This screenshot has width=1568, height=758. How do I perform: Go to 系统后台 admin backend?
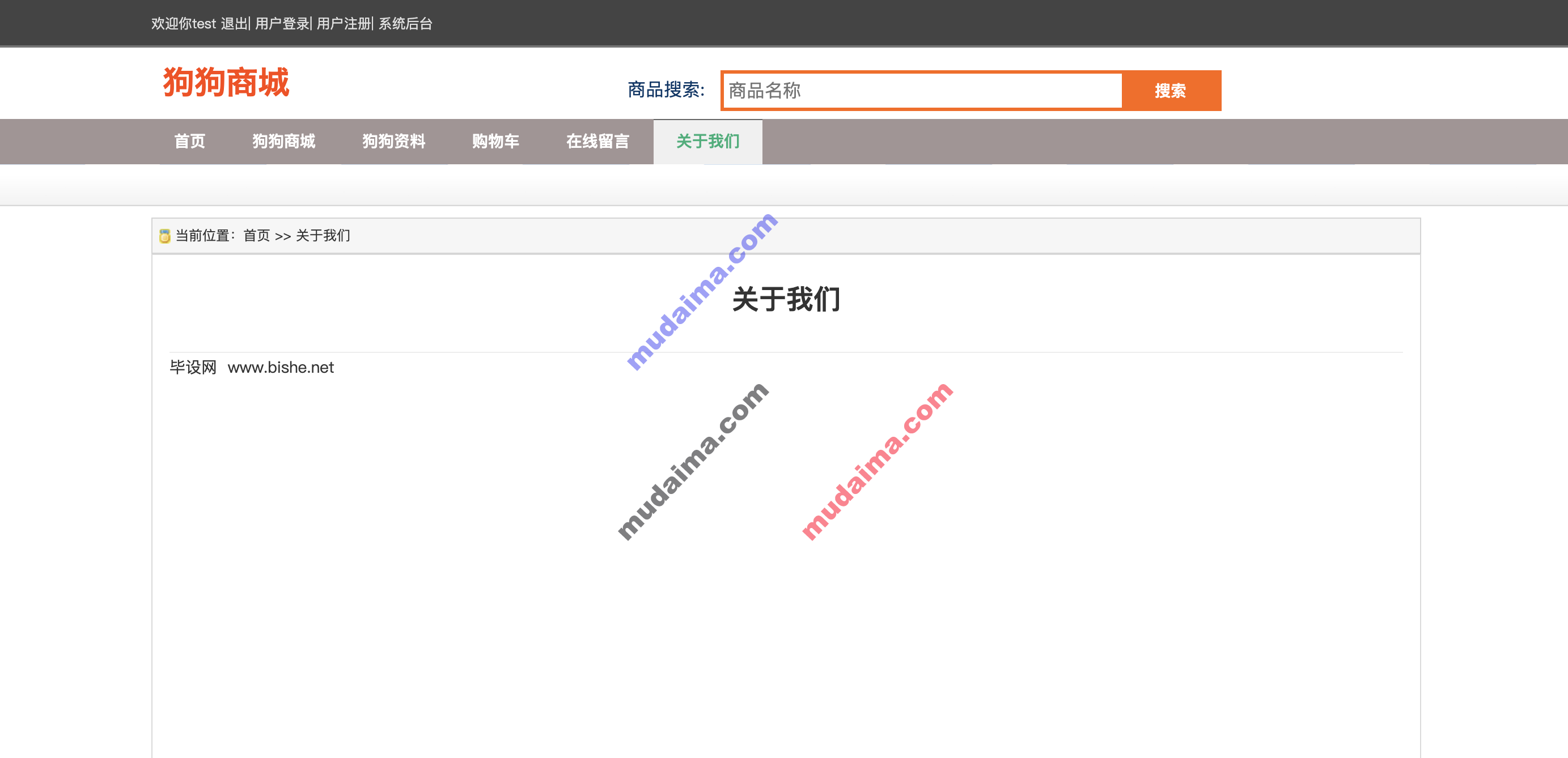(405, 24)
